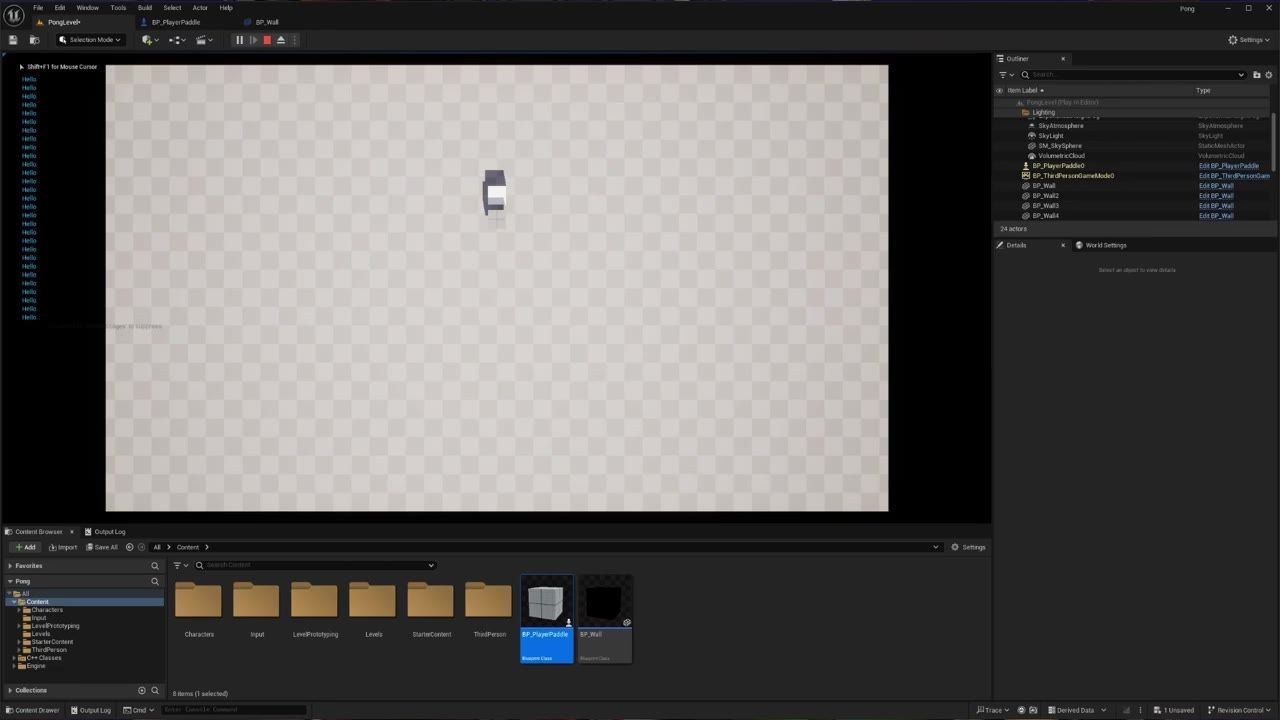This screenshot has width=1280, height=720.
Task: Click the Outliner create folder icon
Action: [1257, 75]
